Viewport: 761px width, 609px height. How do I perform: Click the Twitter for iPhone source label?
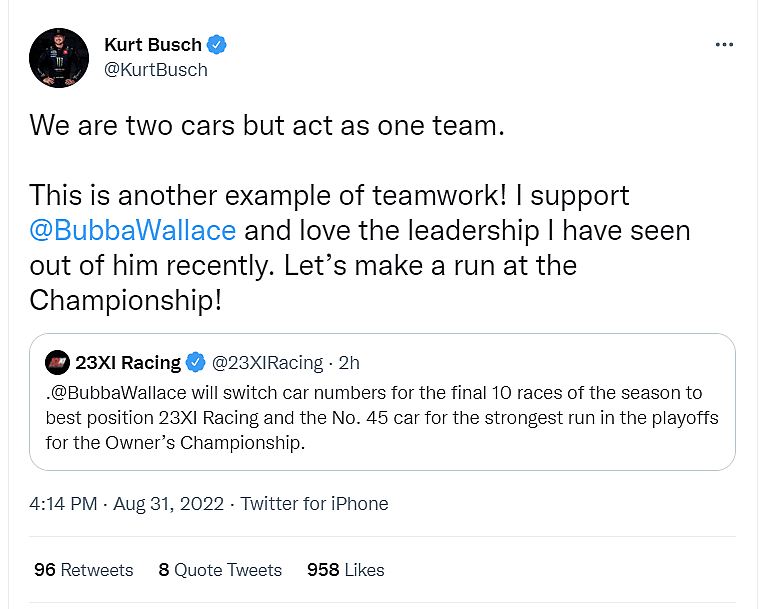click(314, 504)
